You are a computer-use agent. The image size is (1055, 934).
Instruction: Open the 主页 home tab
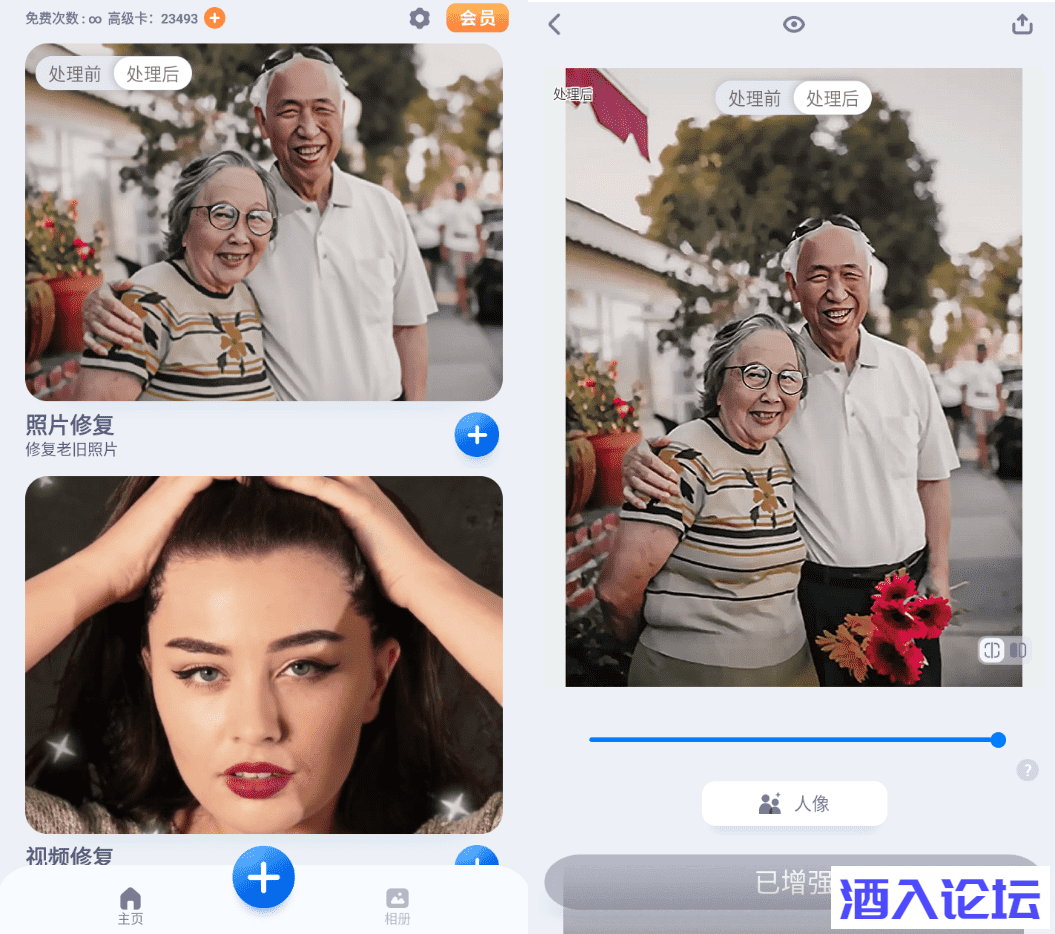tap(131, 905)
